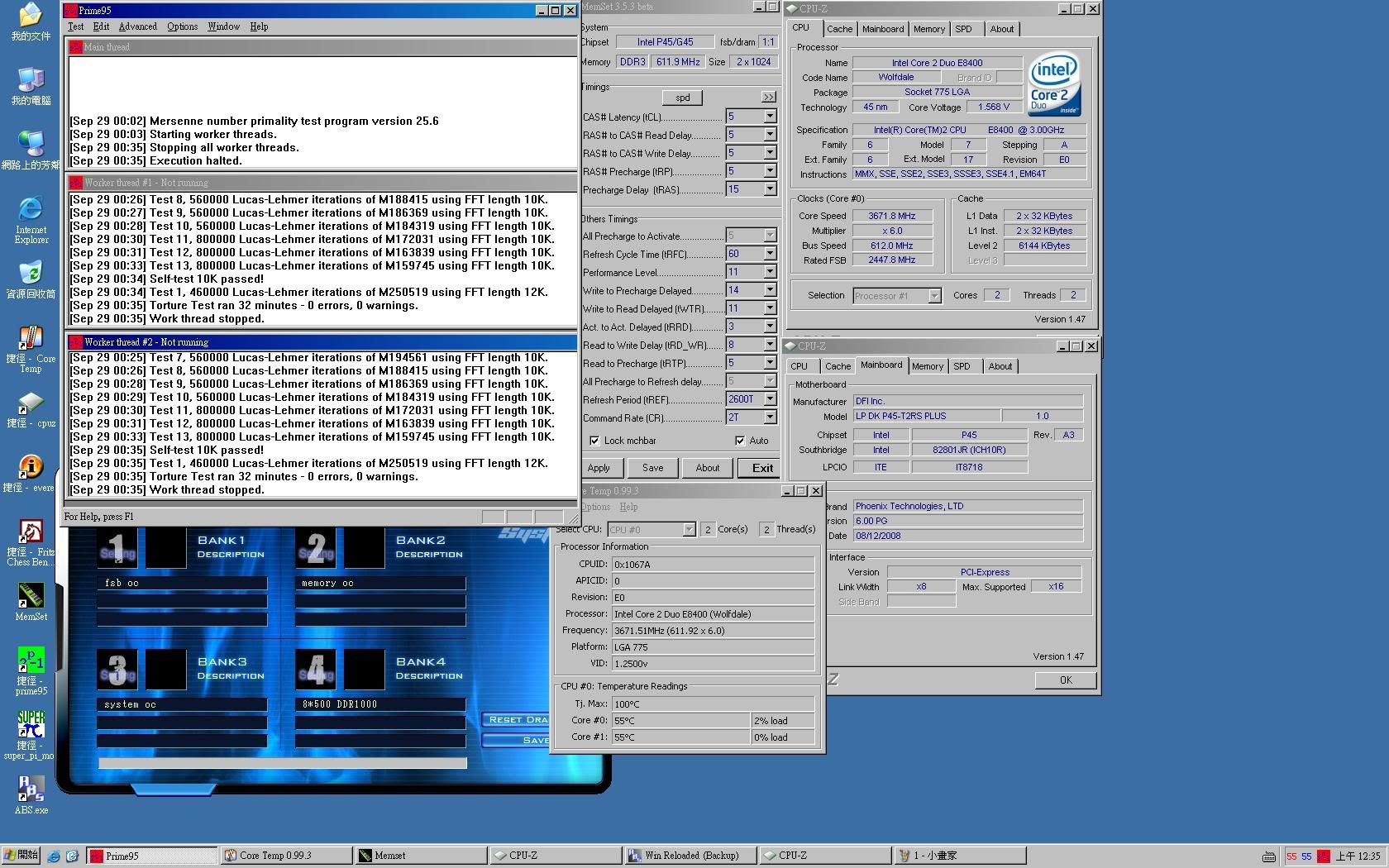The height and width of the screenshot is (868, 1389).
Task: Click the Internet Explorer quick launch icon
Action: coord(54,856)
